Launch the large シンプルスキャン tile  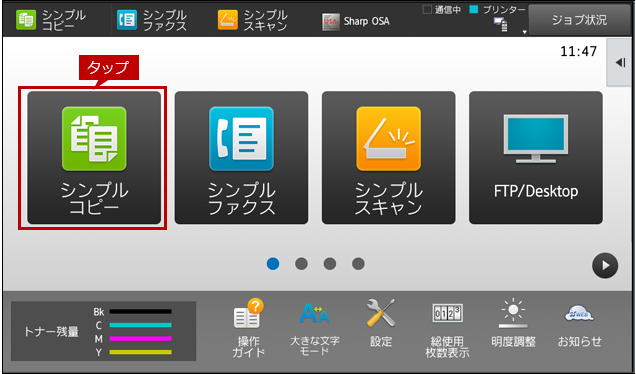[389, 157]
